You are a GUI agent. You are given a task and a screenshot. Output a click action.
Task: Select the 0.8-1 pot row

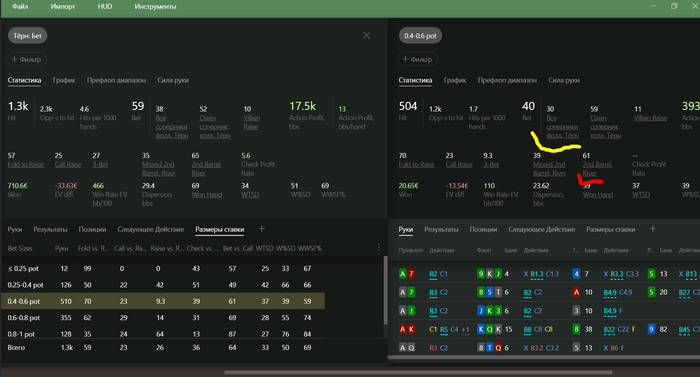[x=163, y=334]
